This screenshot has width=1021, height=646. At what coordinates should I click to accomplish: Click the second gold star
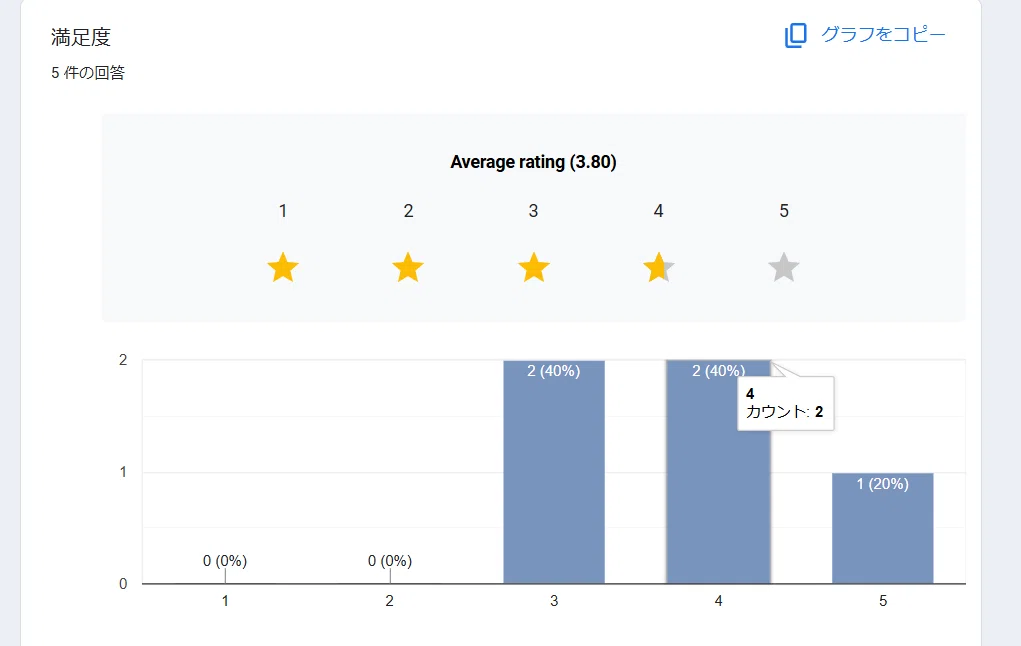[x=408, y=267]
